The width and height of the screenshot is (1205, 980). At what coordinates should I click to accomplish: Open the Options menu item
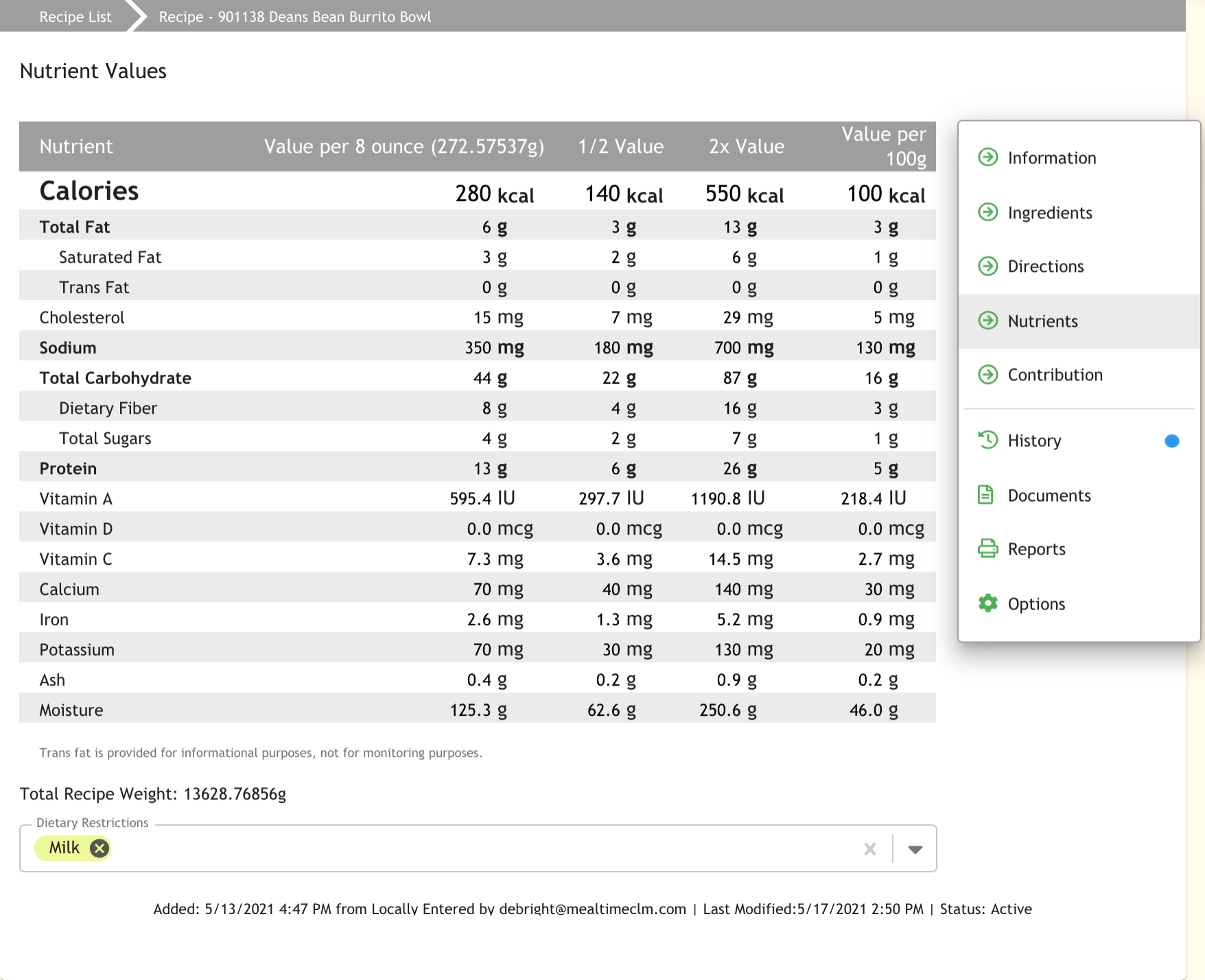pos(1079,604)
